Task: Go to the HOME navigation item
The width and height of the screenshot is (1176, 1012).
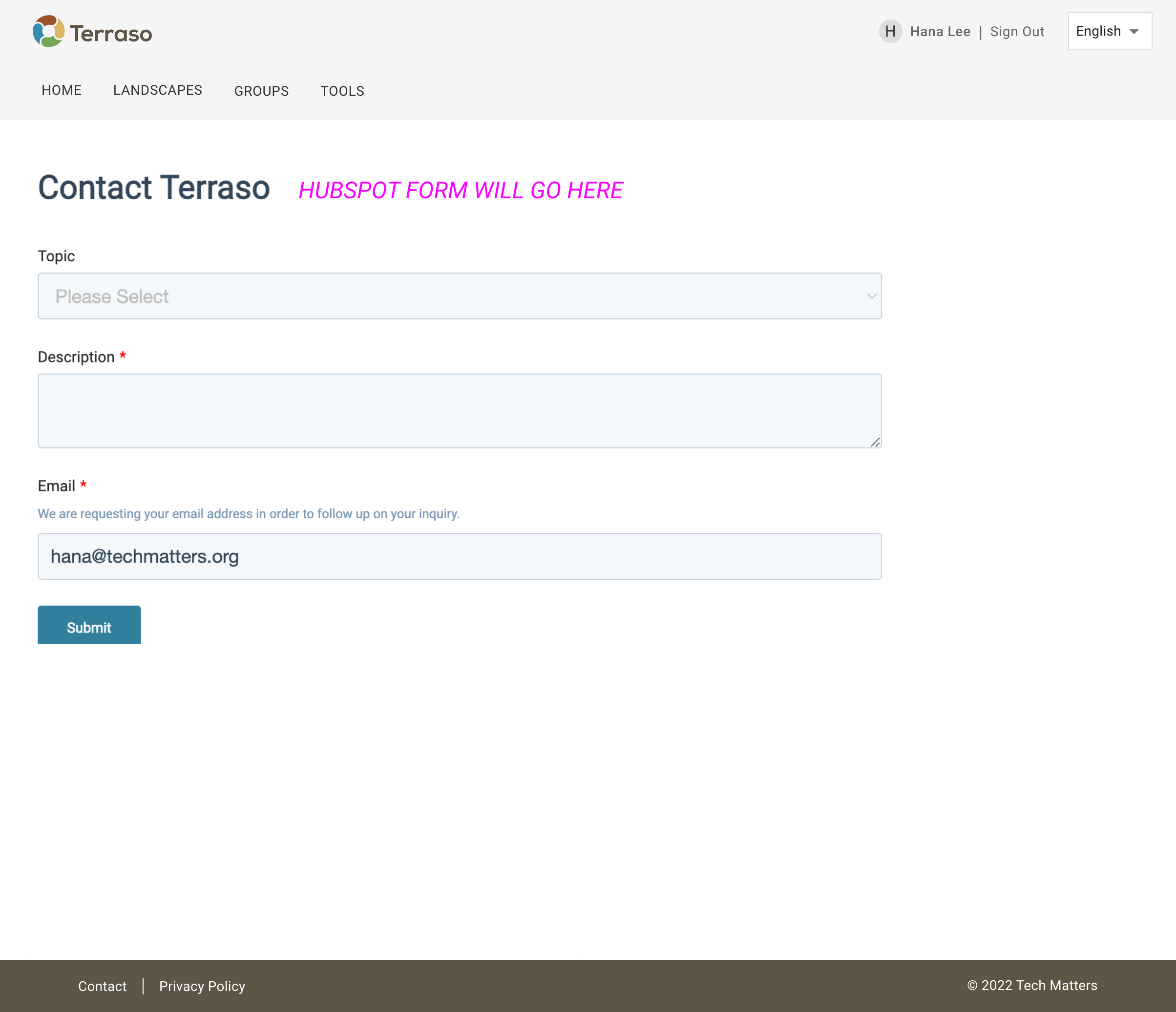Action: (62, 90)
